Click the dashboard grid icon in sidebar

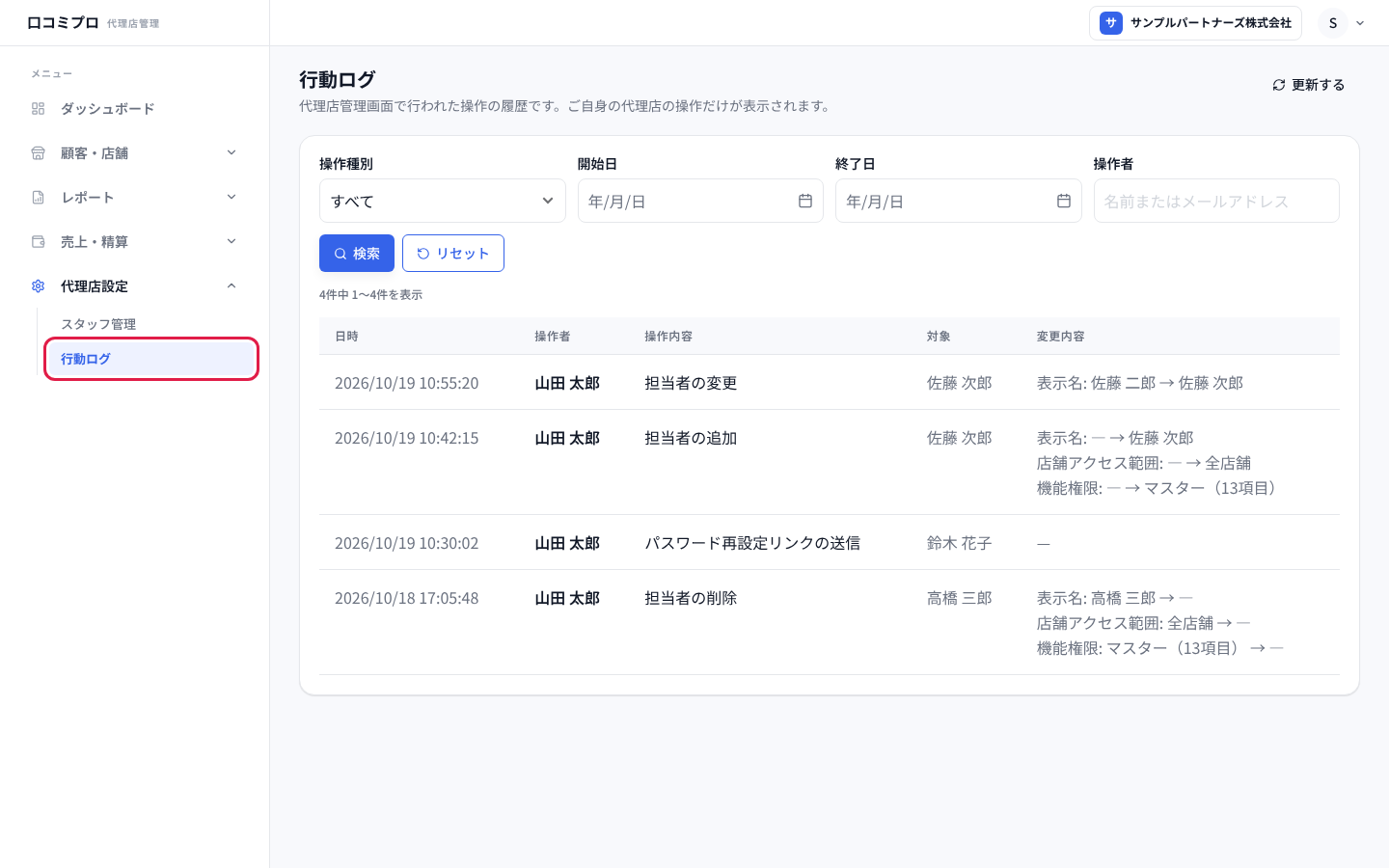click(x=39, y=109)
